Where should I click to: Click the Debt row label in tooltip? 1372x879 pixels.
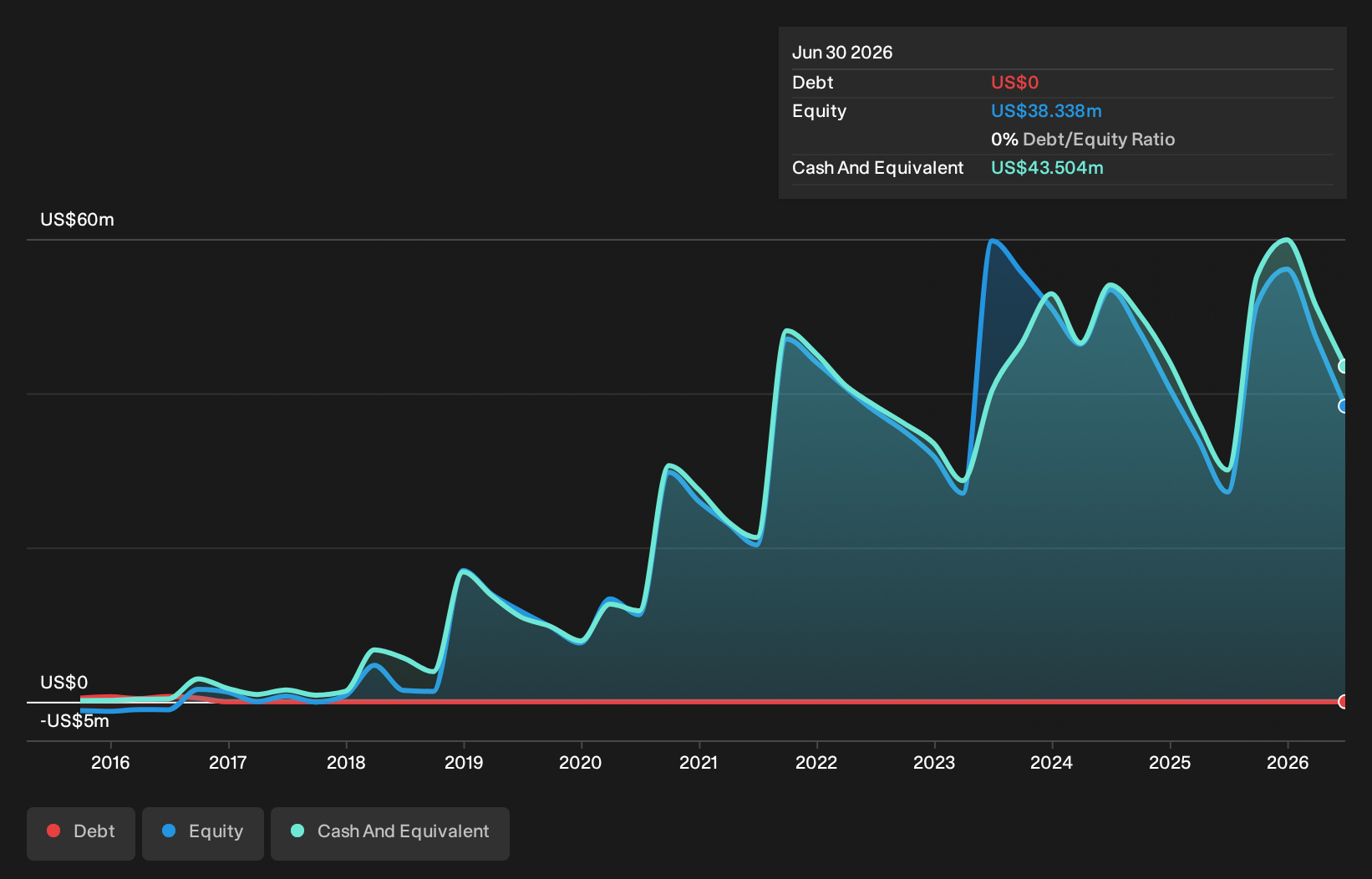coord(813,83)
